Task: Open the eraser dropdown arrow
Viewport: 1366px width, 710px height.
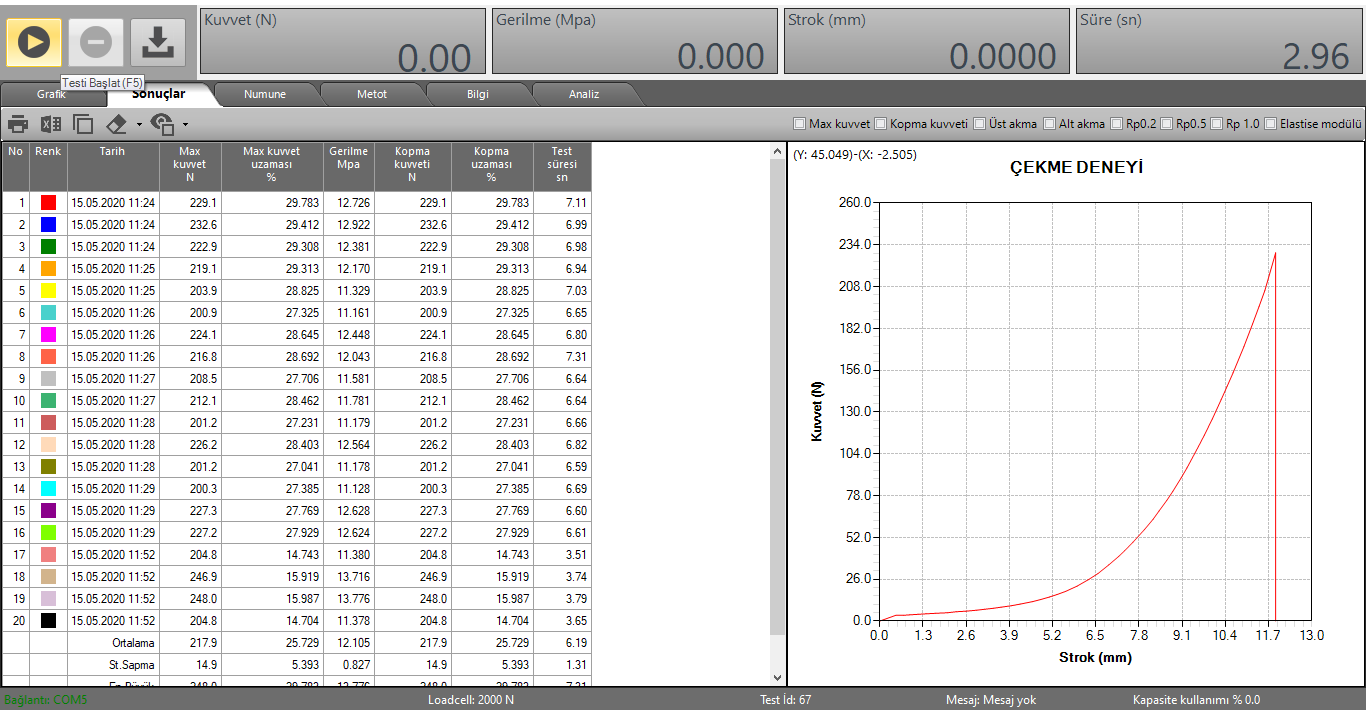Action: click(x=139, y=125)
